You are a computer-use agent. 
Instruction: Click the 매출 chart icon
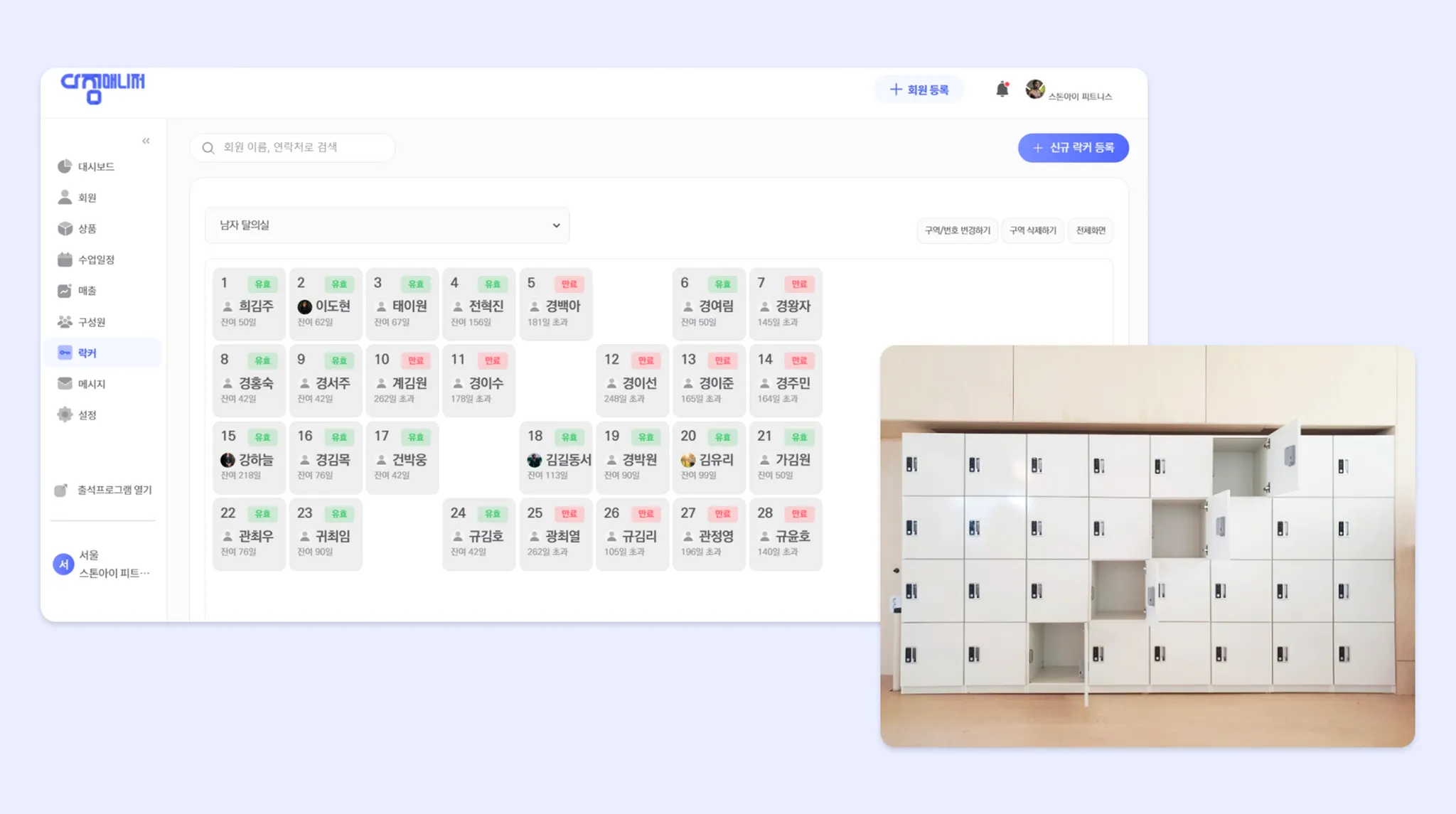tap(65, 291)
